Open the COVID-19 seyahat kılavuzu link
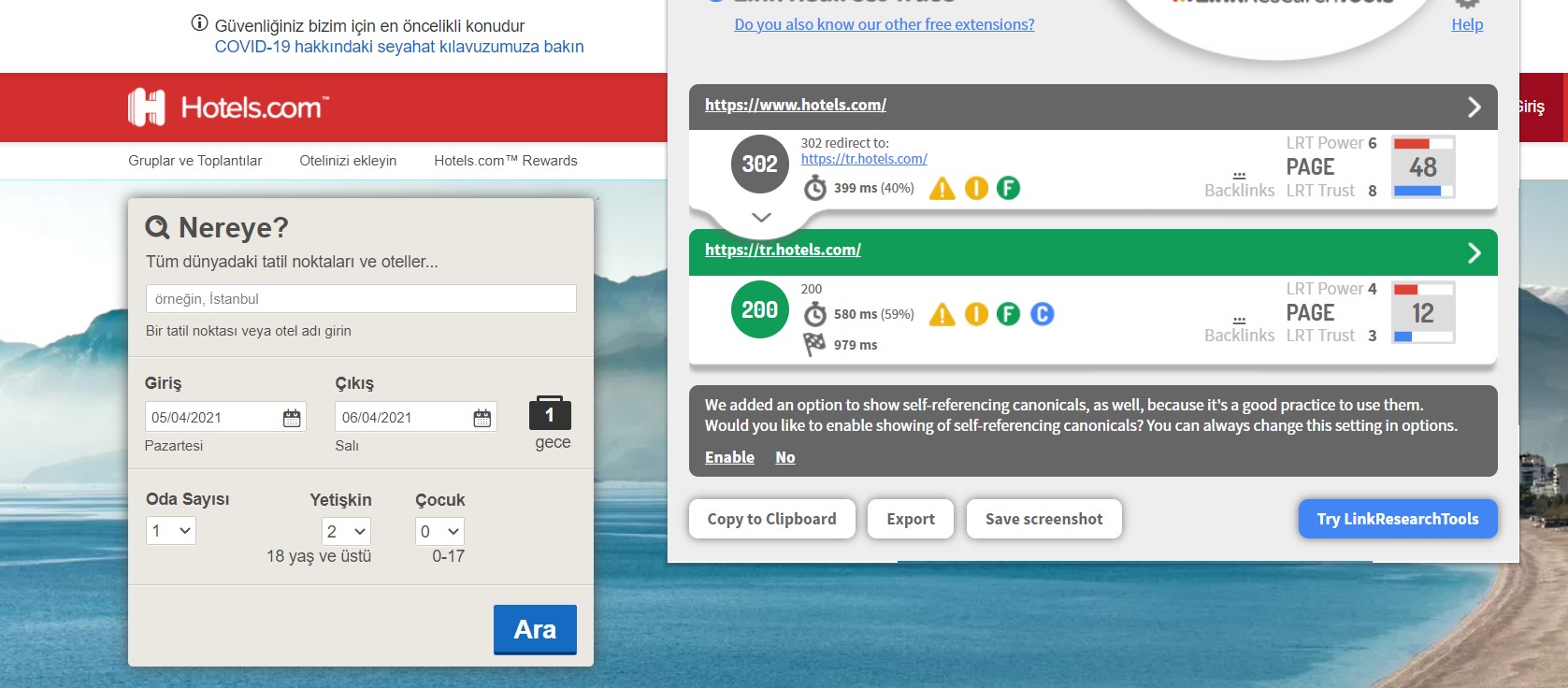 click(399, 47)
